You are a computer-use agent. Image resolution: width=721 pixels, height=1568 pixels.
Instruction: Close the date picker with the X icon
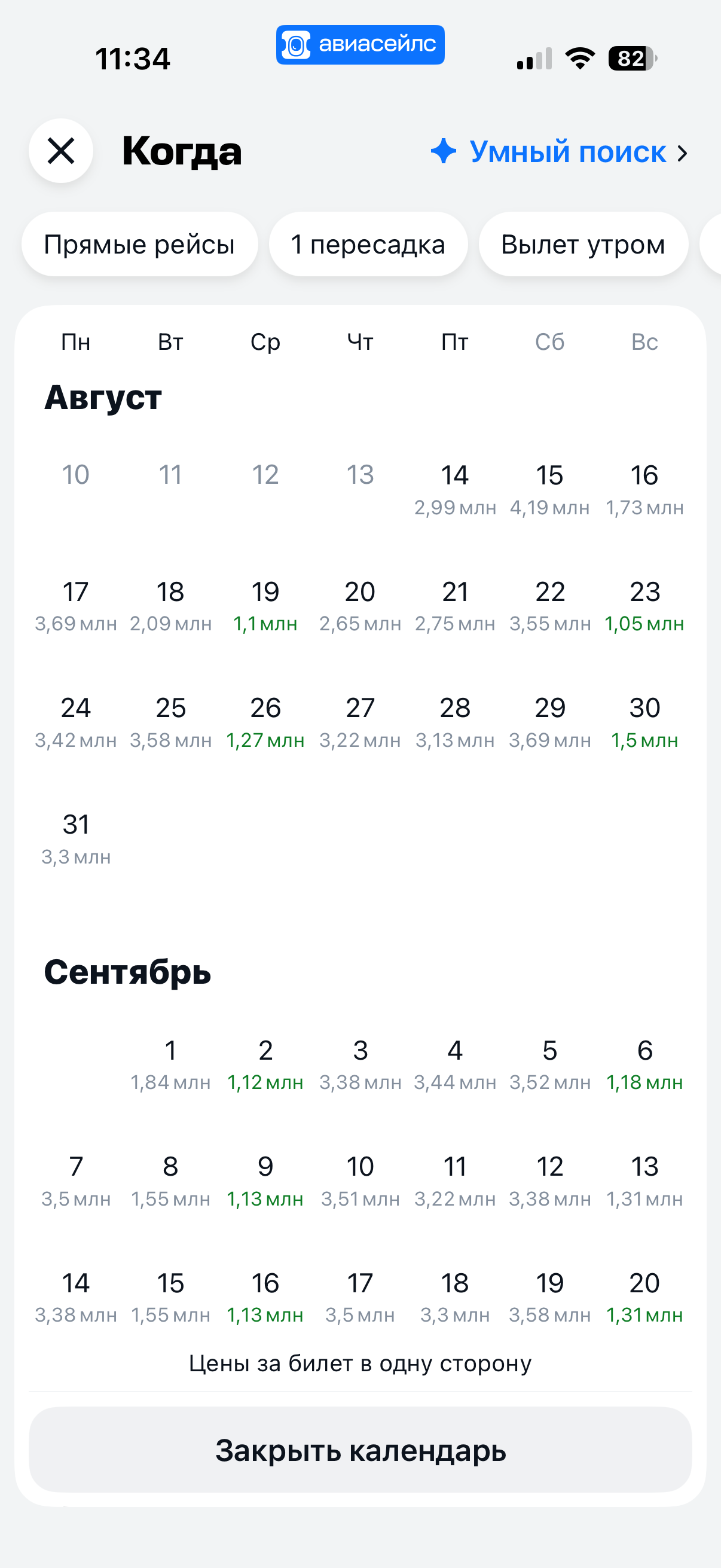click(61, 151)
